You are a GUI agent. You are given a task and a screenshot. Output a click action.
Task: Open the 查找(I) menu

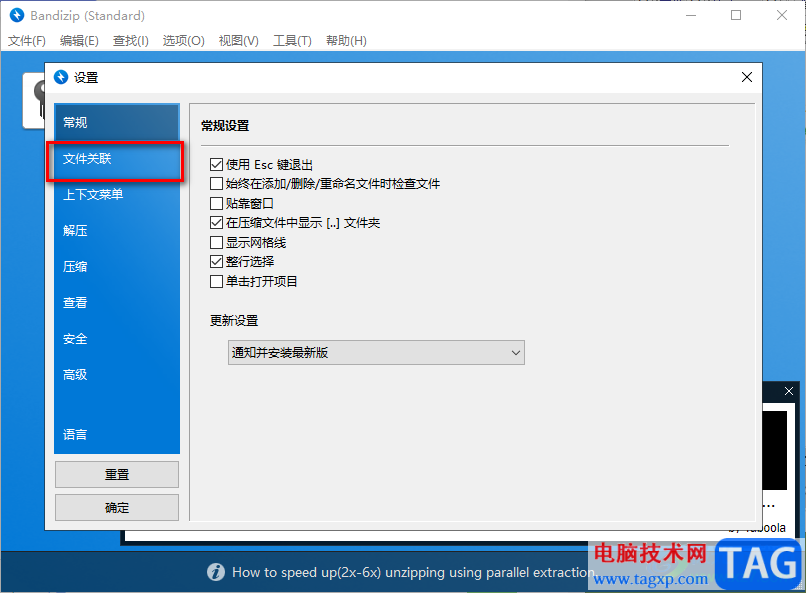click(x=131, y=41)
